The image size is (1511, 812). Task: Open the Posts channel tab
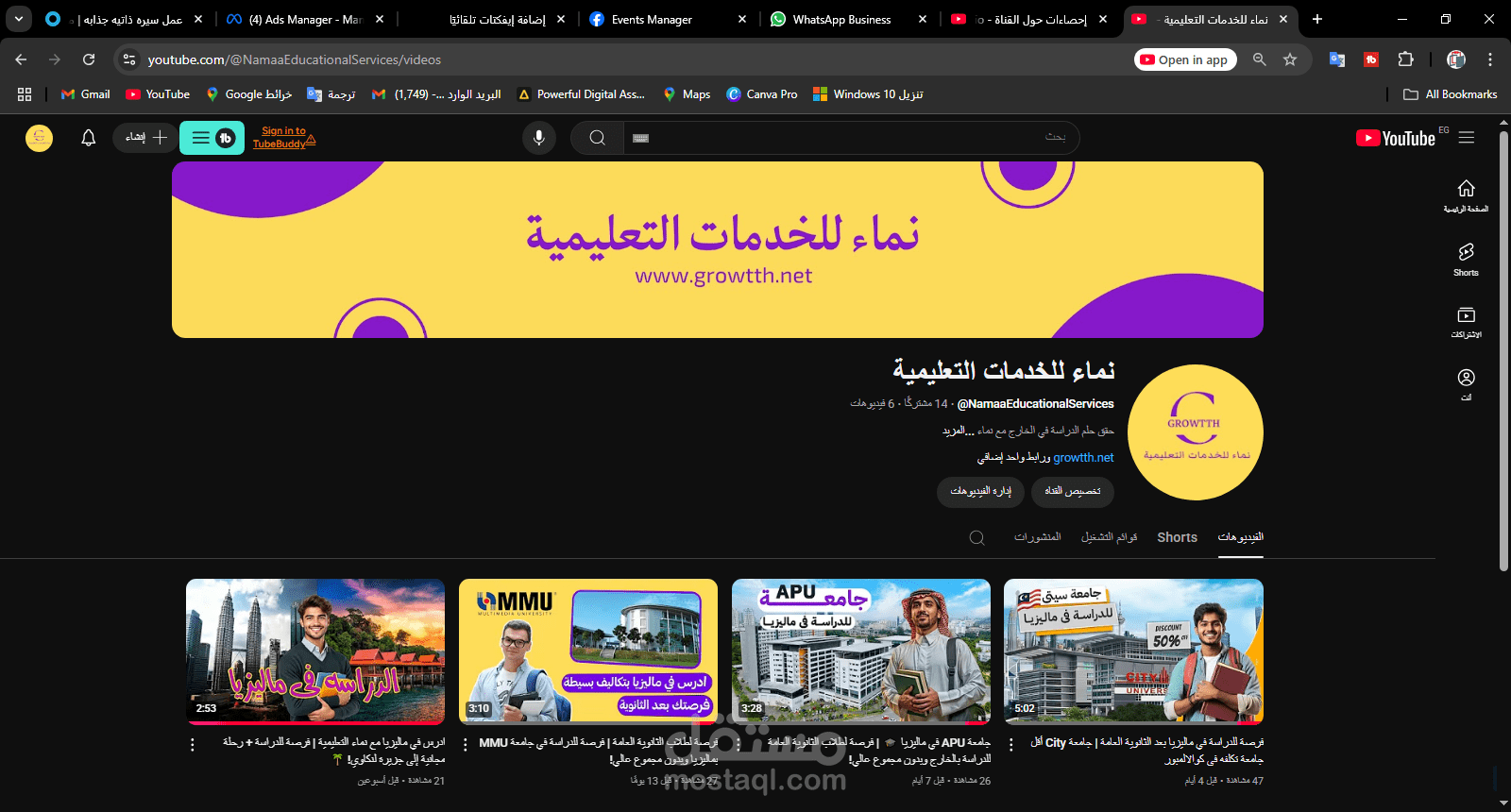coord(1037,537)
